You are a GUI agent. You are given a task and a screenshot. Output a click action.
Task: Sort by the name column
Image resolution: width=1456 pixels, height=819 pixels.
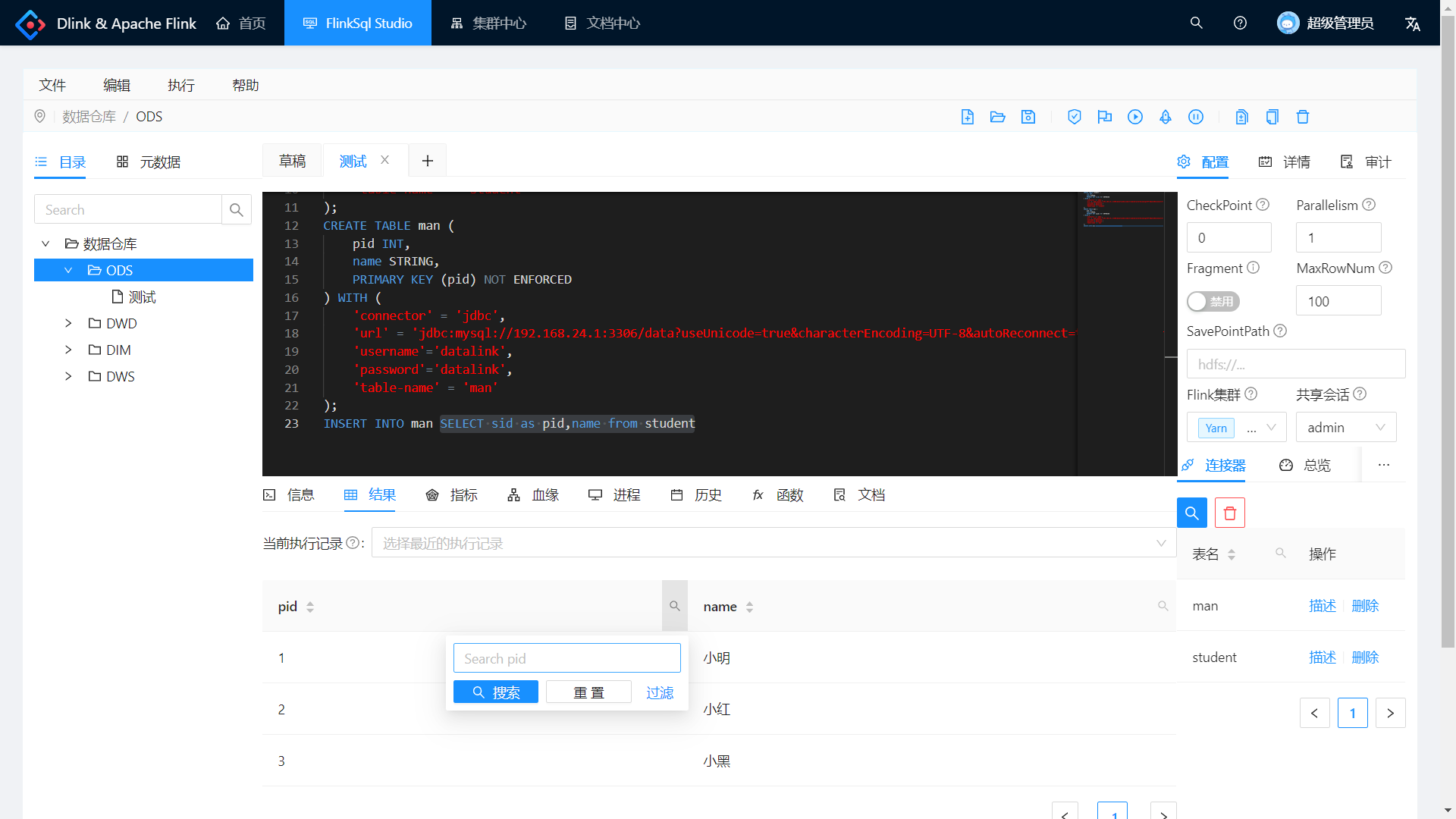point(749,607)
